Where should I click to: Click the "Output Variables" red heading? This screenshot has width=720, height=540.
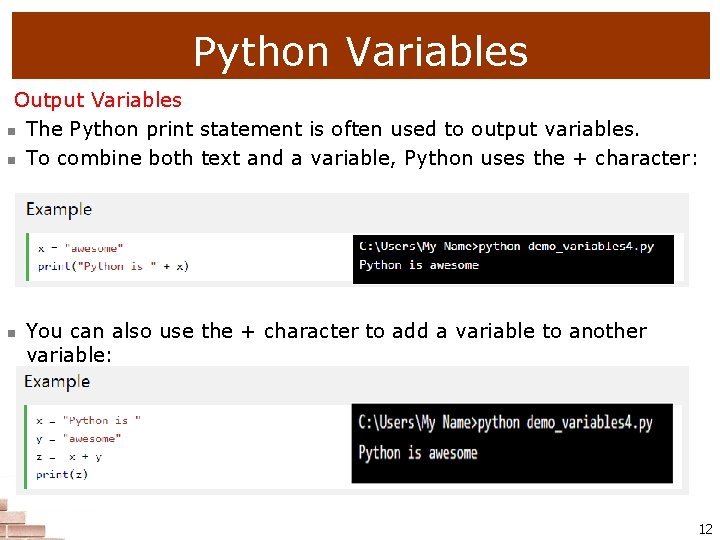point(98,100)
